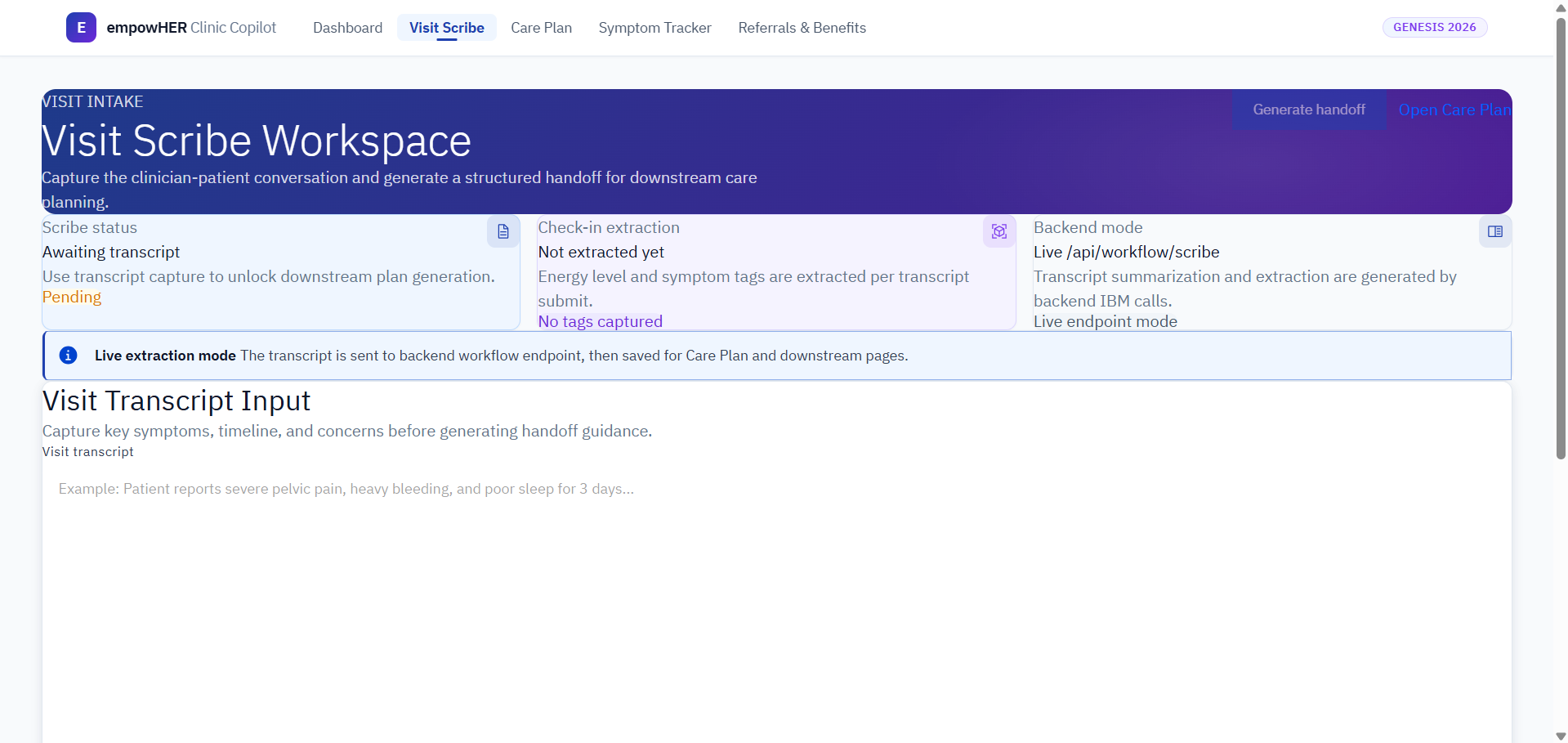
Task: Click the Scribe status card heading
Action: (x=90, y=228)
